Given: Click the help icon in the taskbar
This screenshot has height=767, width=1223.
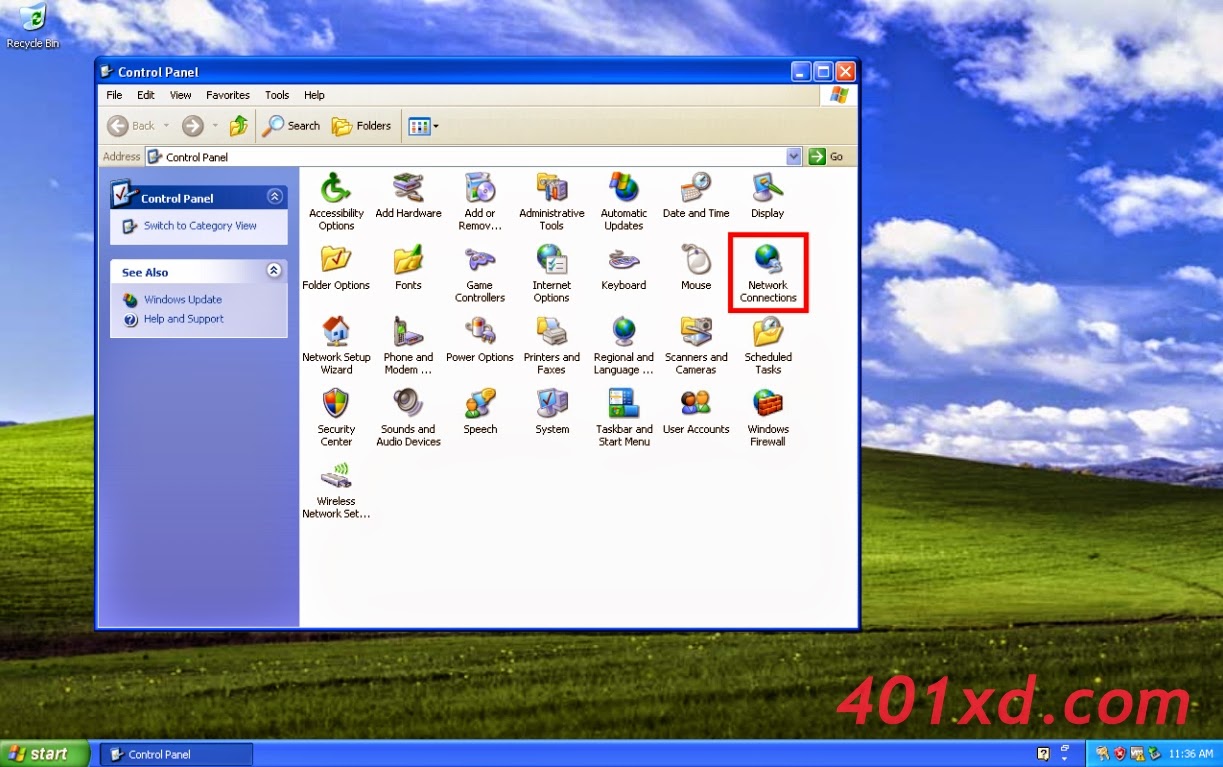Looking at the screenshot, I should tap(1043, 754).
